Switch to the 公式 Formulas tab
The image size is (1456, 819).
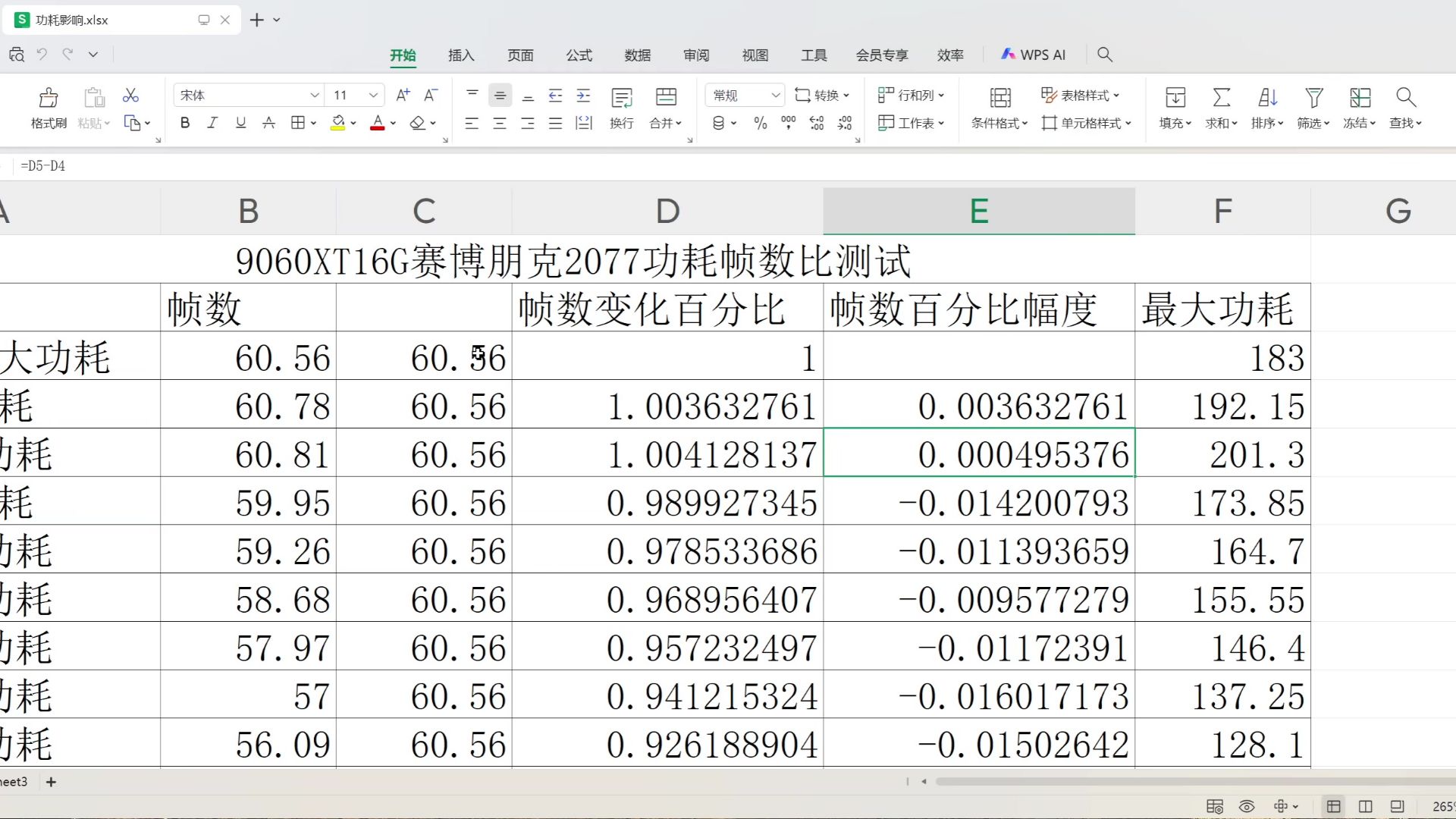(579, 55)
